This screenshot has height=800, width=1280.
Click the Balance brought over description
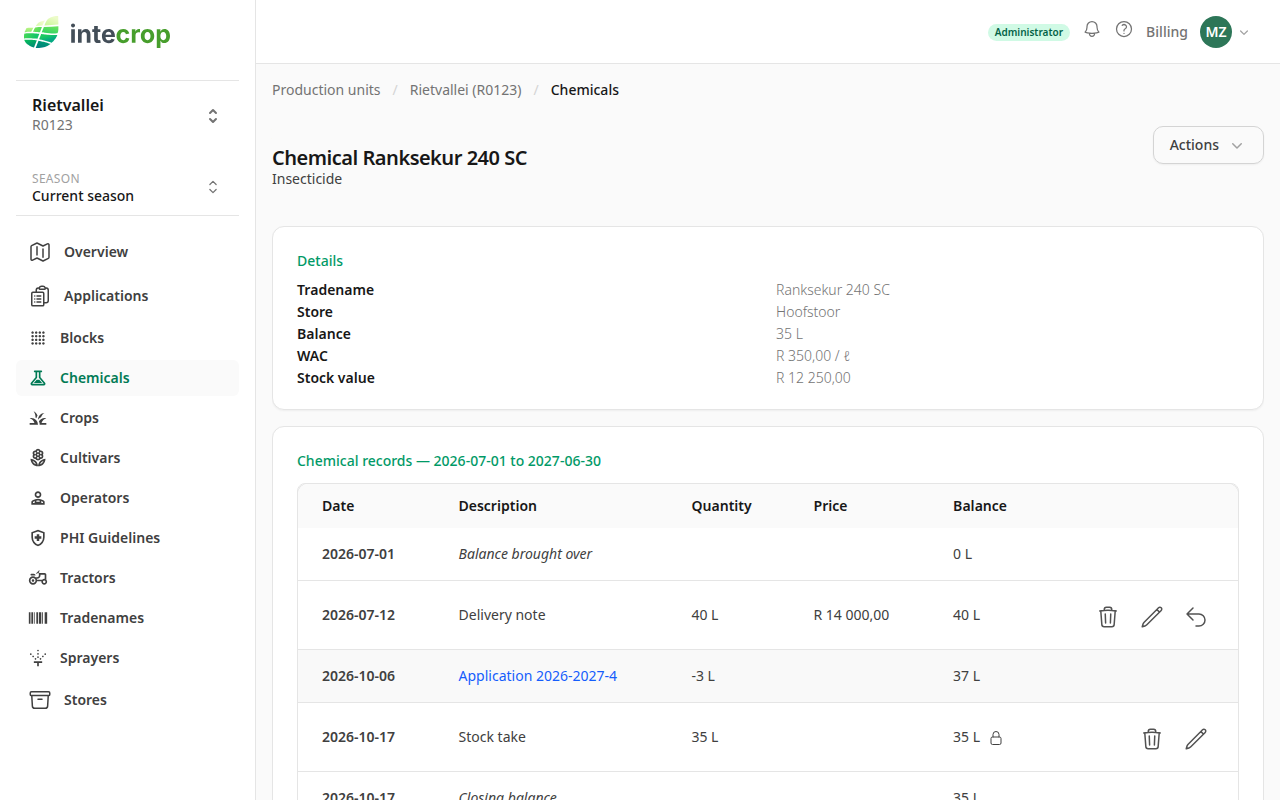pyautogui.click(x=525, y=554)
